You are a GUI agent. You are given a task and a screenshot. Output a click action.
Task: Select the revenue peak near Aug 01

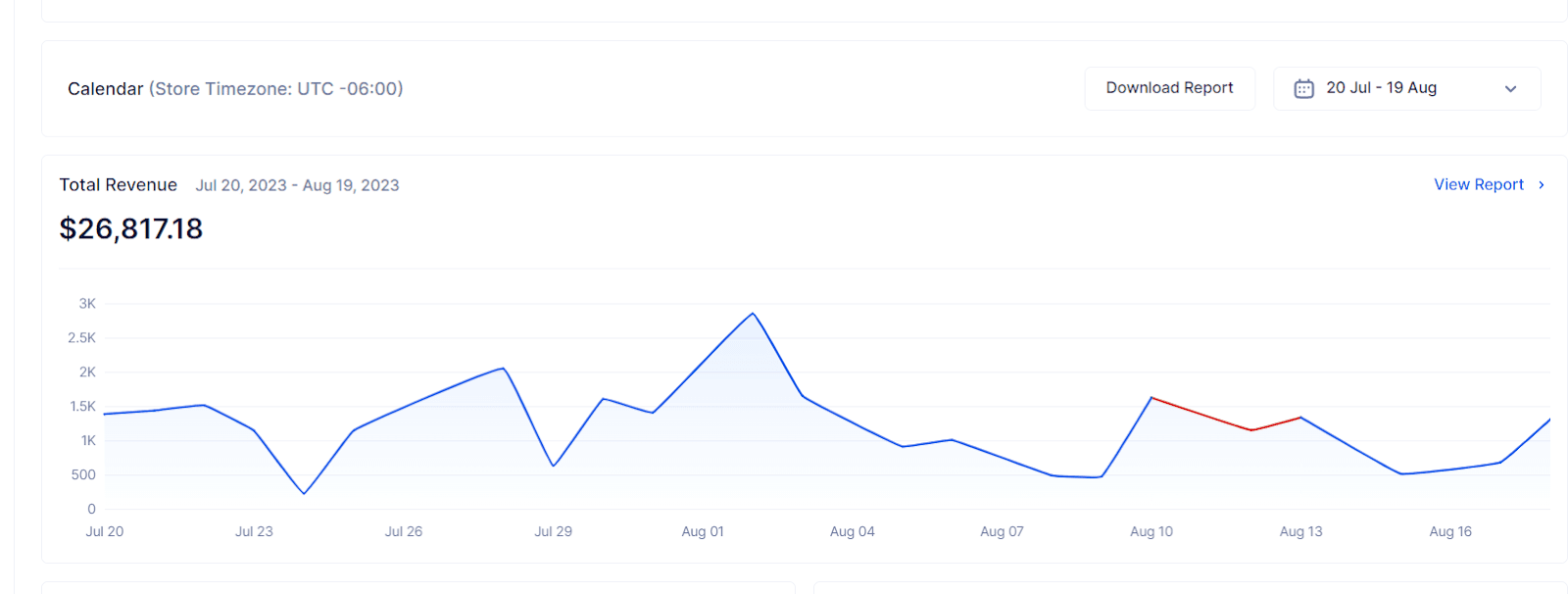751,313
